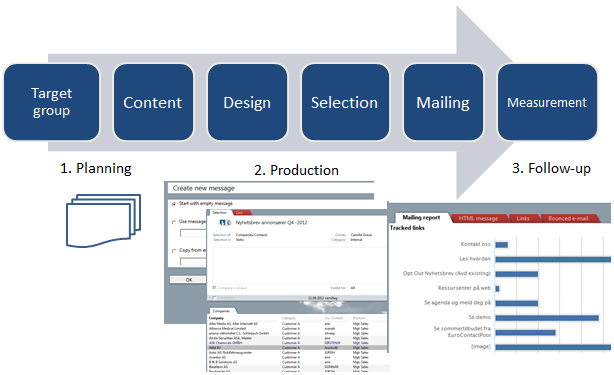Screen dimensions: 614x375
Task: Open the Bounced e-mail tab
Action: tap(569, 218)
